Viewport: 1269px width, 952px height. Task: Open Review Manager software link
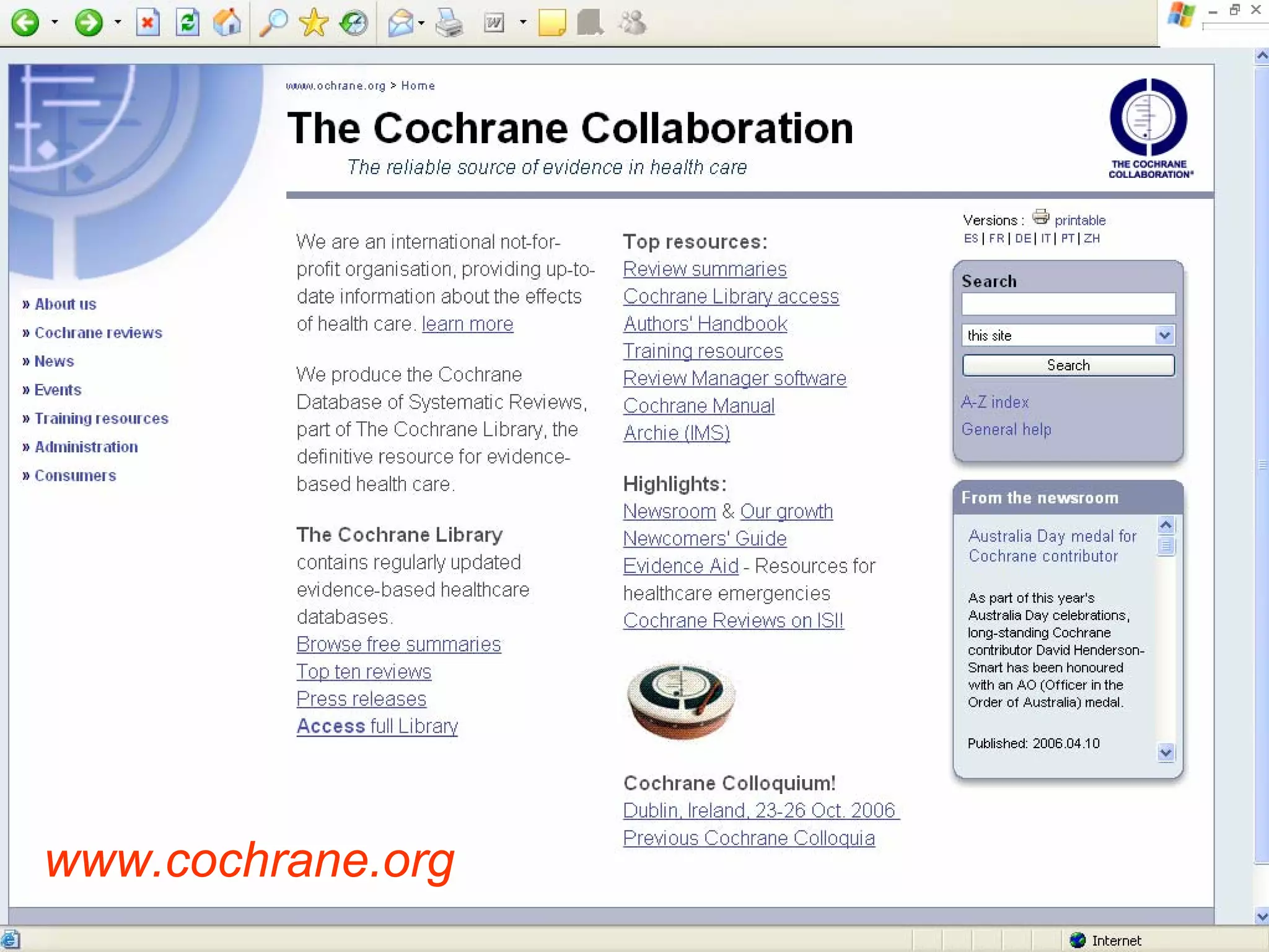click(x=735, y=378)
